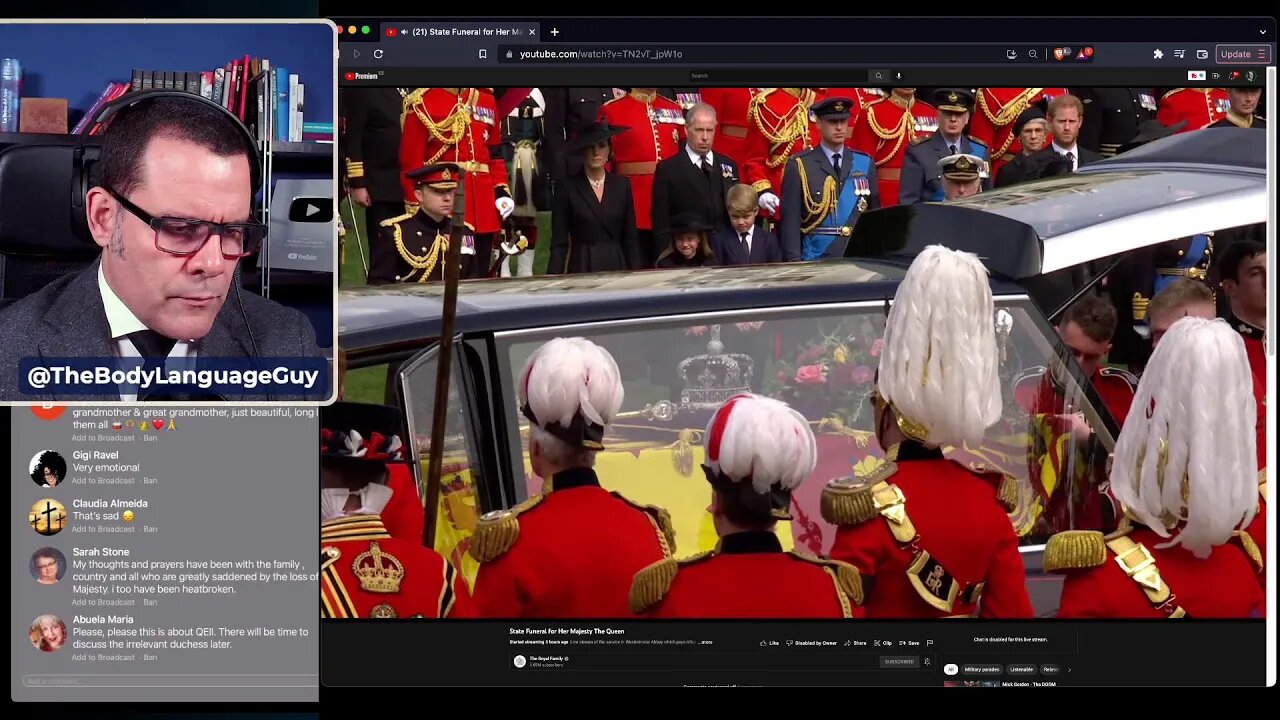This screenshot has height=720, width=1280.
Task: Click the YouTube search magnifier button
Action: pyautogui.click(x=879, y=76)
